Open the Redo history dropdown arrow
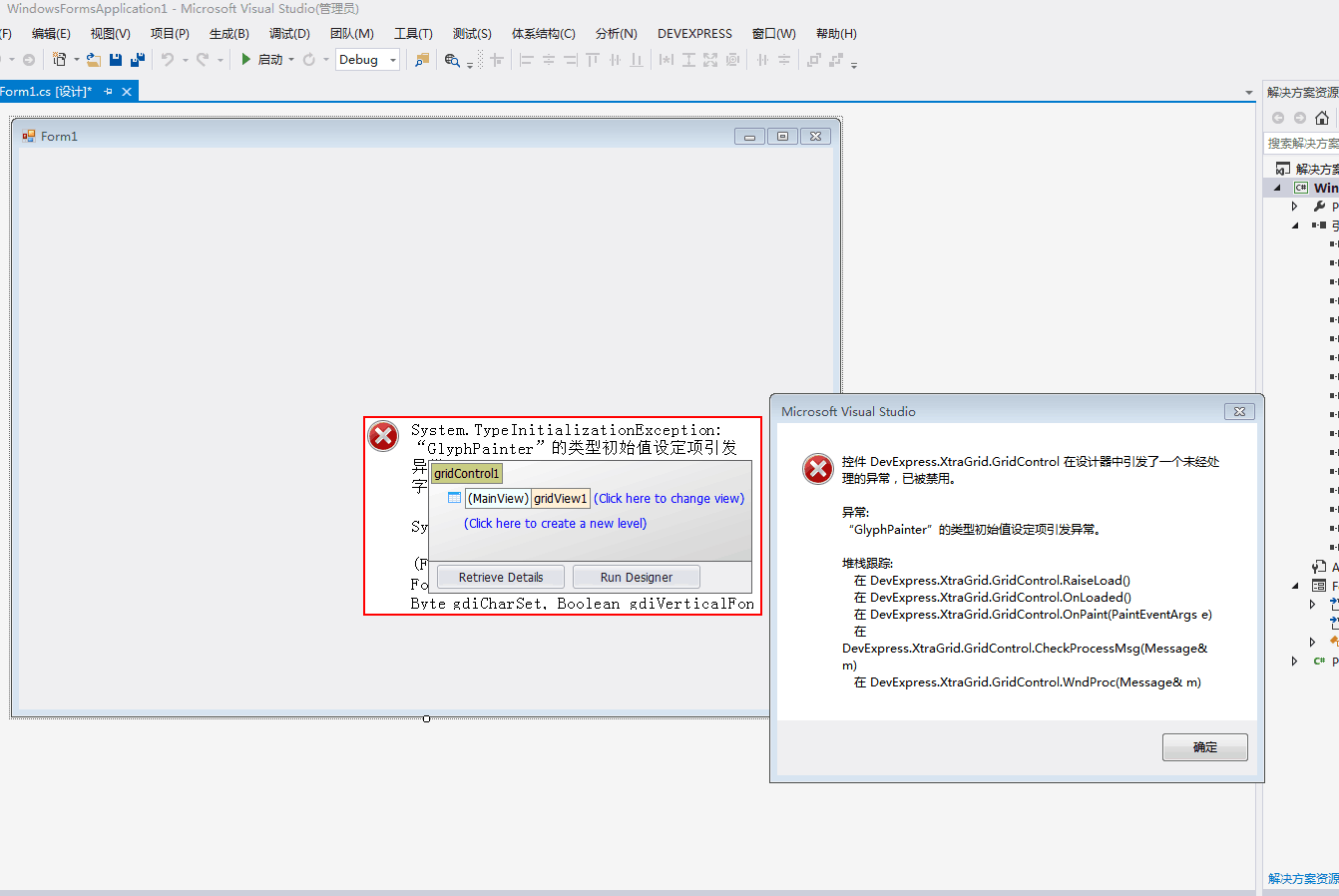Screen dimensions: 1339x896 click(x=220, y=60)
